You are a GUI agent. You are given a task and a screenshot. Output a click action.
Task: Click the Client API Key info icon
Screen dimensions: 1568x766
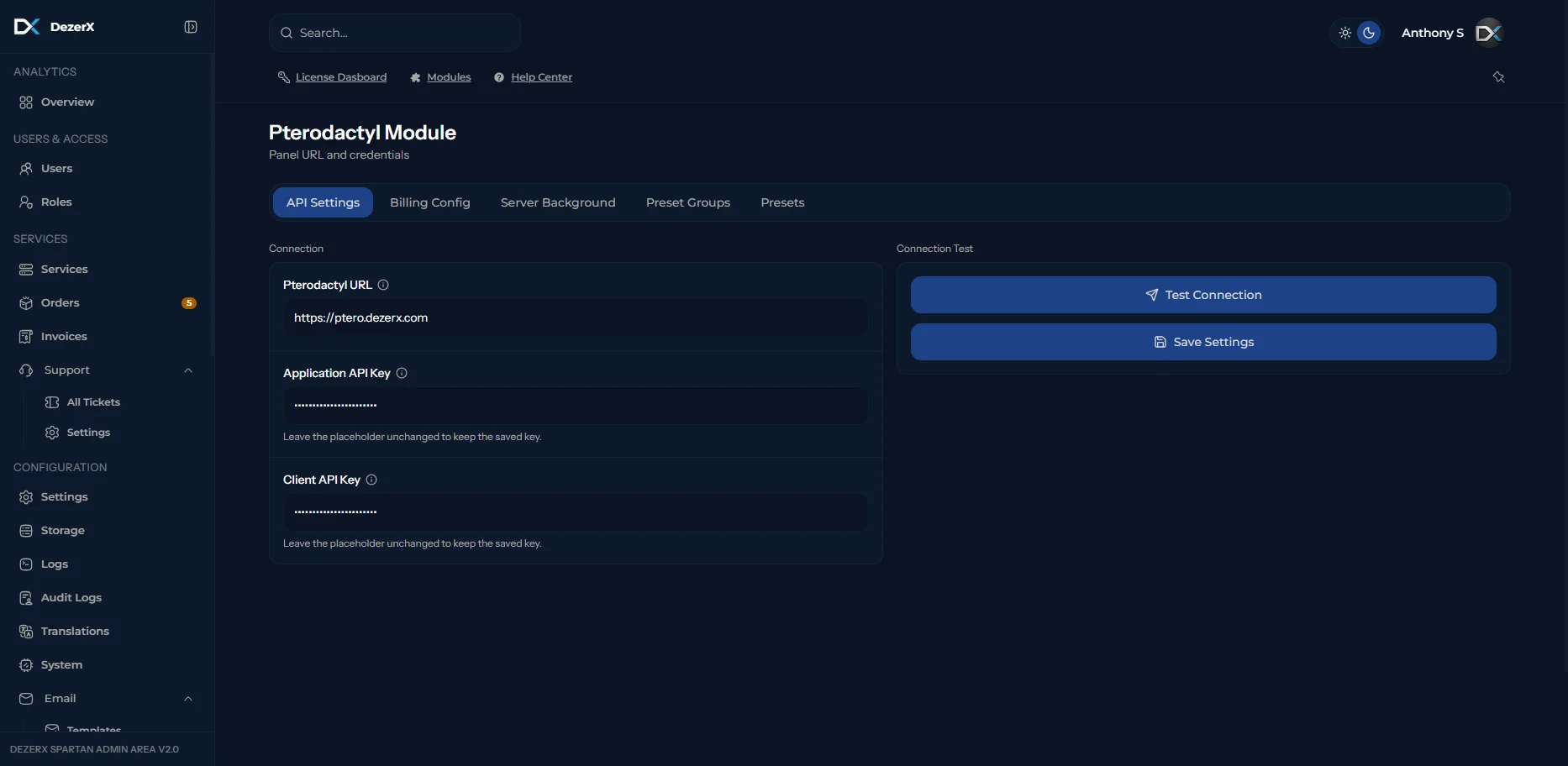tap(371, 480)
